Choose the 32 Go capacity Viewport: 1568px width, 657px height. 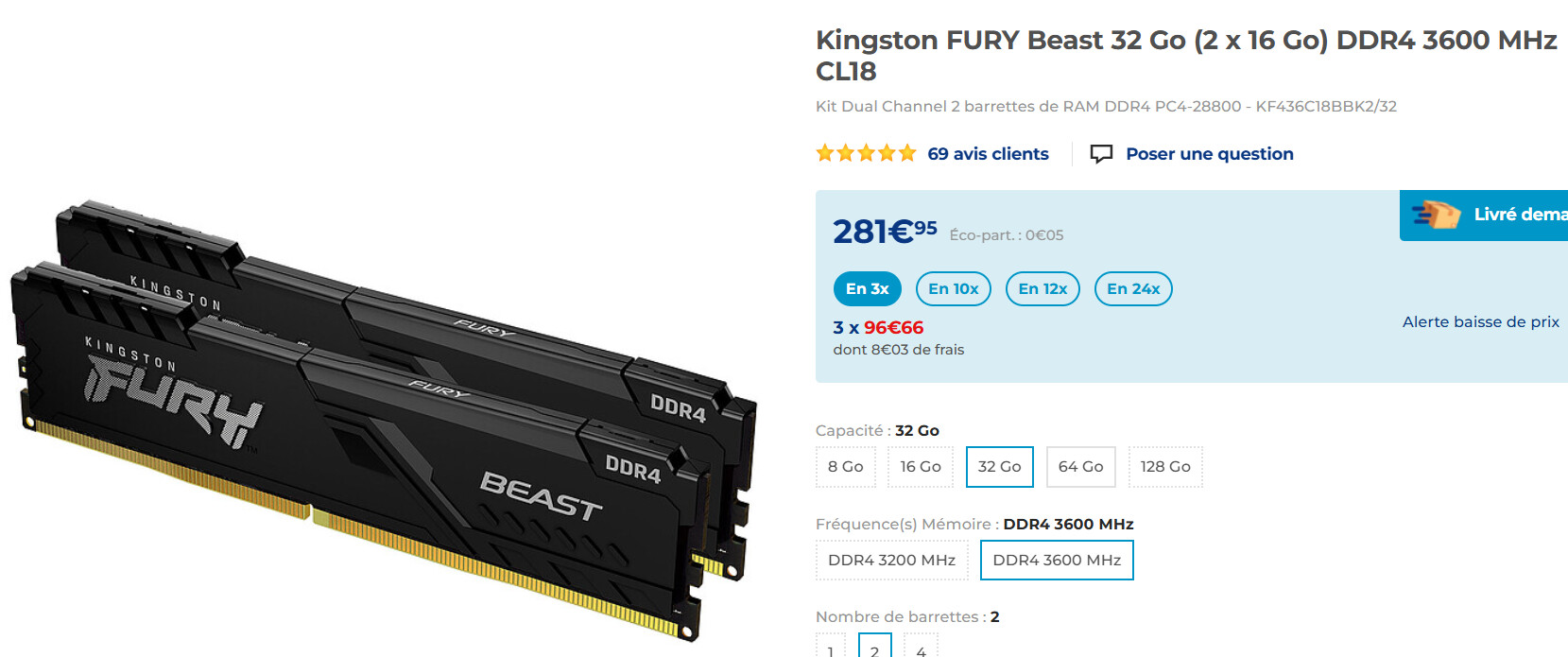tap(1000, 467)
